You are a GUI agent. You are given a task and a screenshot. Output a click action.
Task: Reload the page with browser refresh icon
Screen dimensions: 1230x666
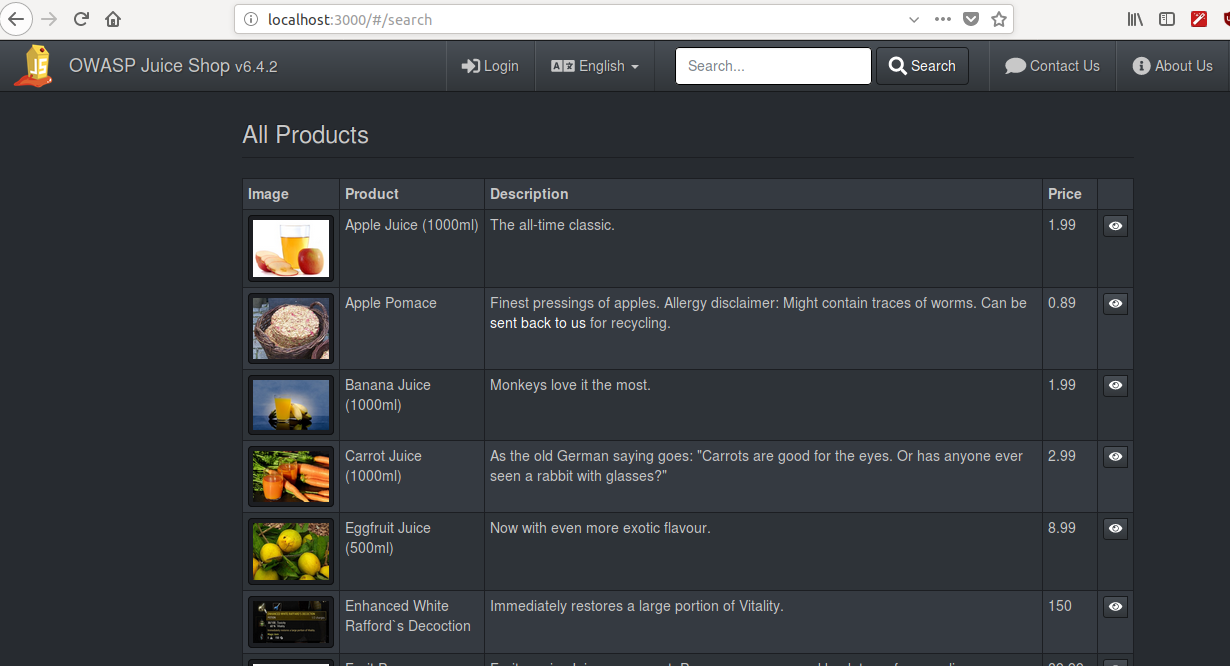click(81, 19)
